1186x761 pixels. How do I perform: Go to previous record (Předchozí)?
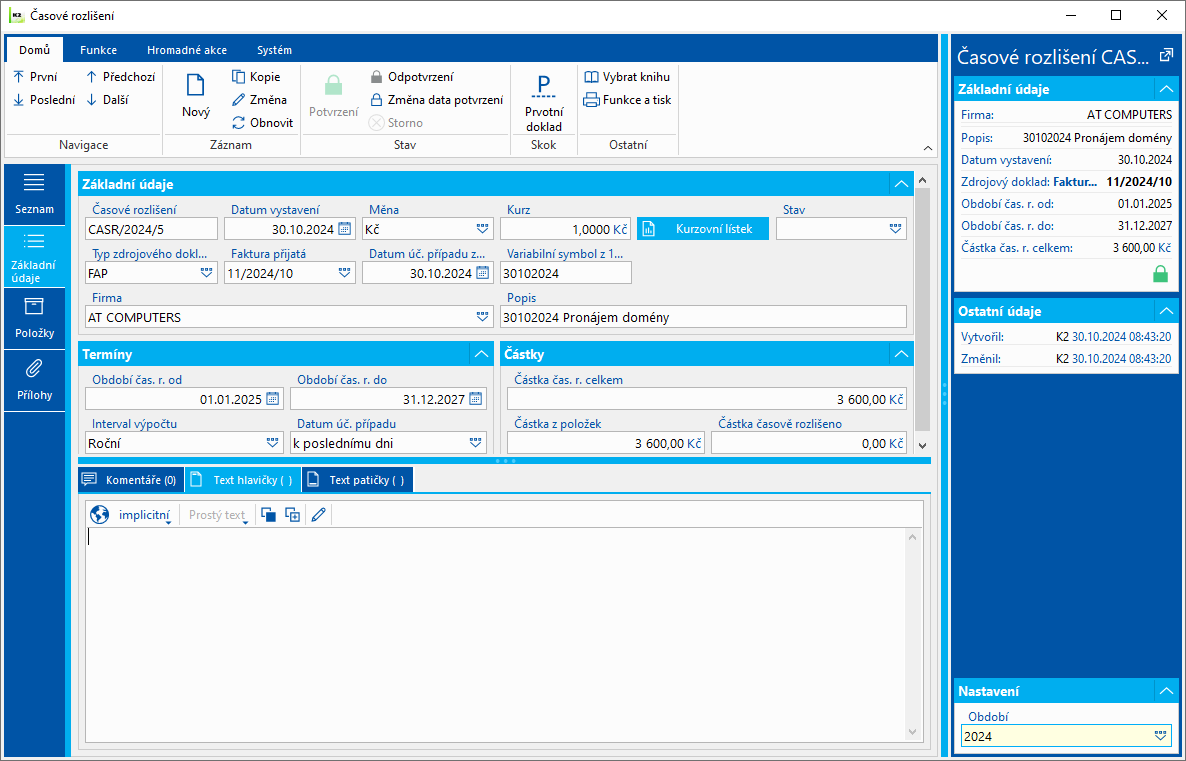120,76
